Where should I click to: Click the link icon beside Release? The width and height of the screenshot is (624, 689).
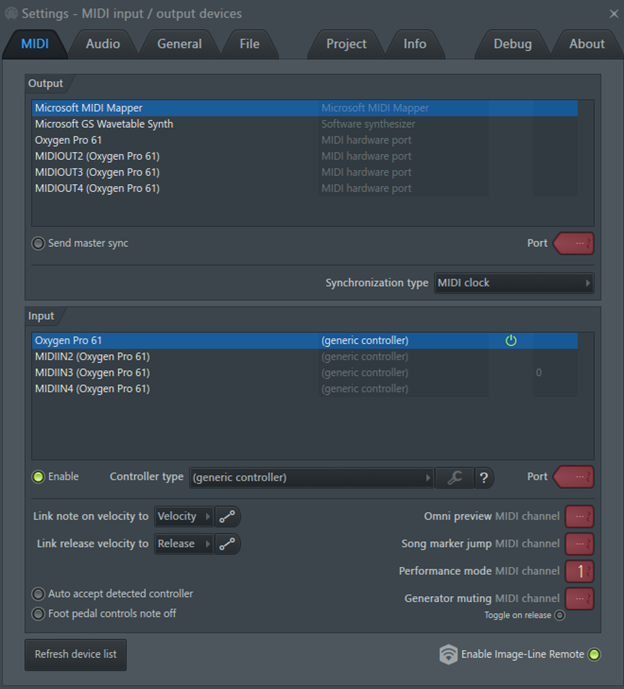pyautogui.click(x=227, y=544)
